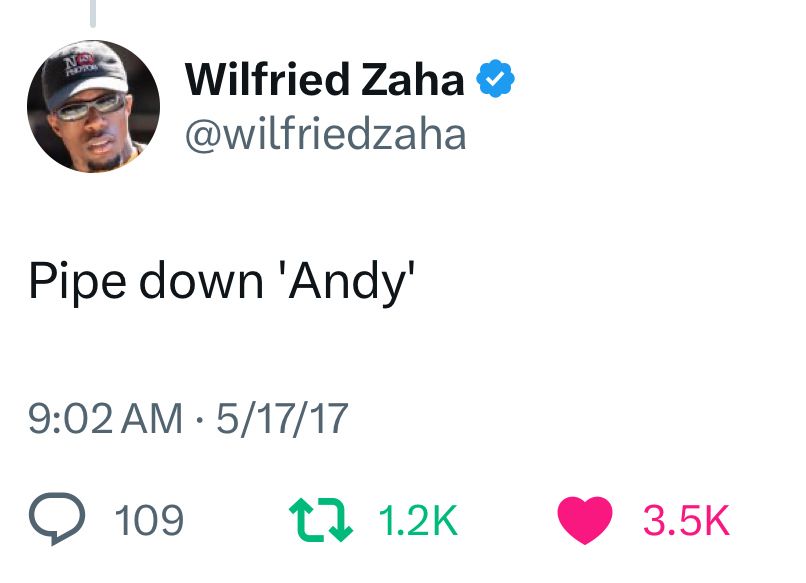Open the @wilfriedzaha handle link
Screen dimensions: 806x583
pos(324,130)
